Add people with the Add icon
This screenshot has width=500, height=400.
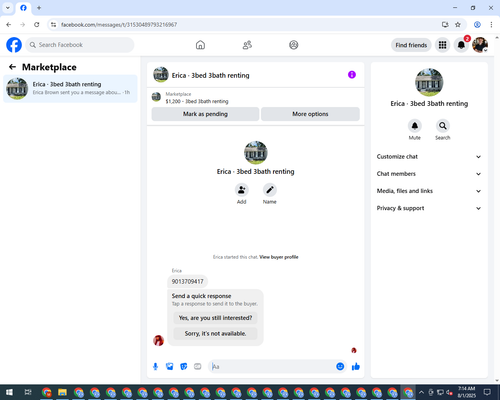pyautogui.click(x=242, y=190)
